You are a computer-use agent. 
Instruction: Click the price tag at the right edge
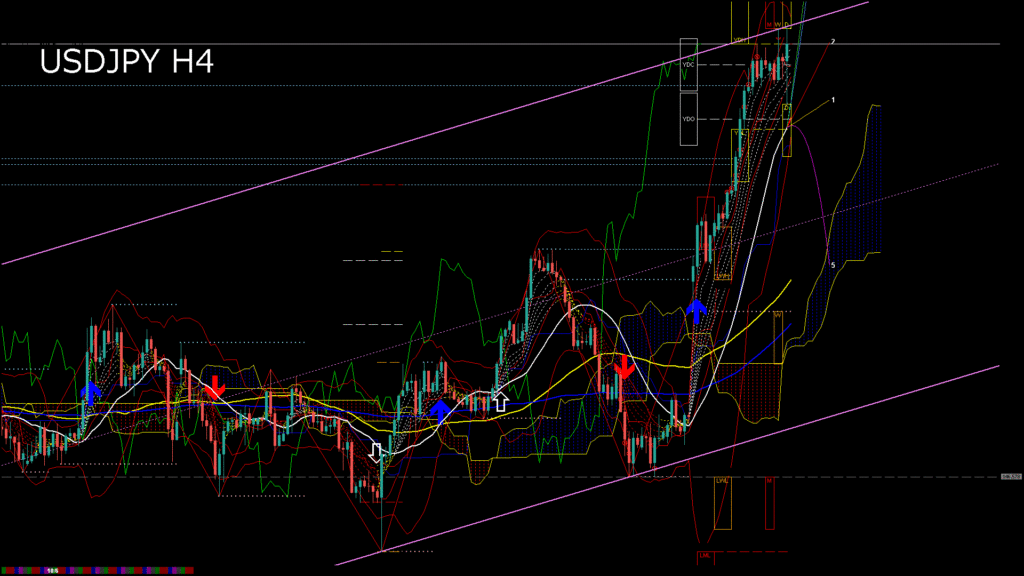(x=1010, y=477)
